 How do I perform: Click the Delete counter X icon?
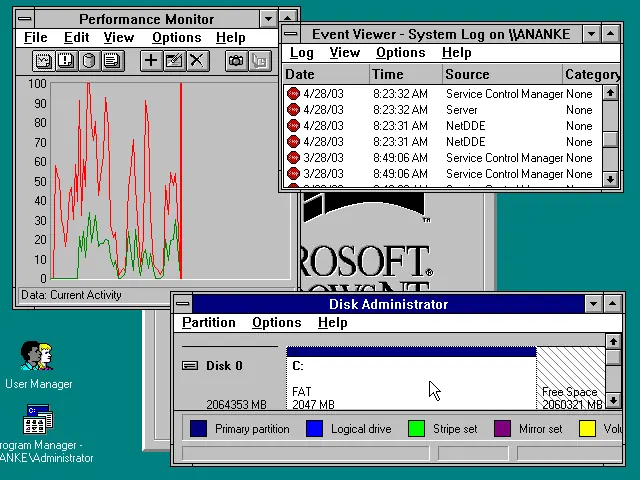[x=196, y=61]
